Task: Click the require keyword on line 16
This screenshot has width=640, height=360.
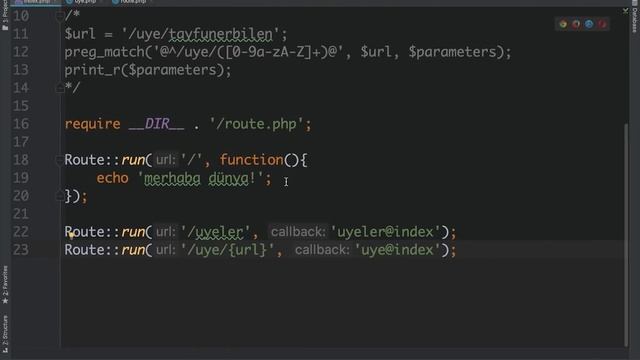Action: (93, 124)
